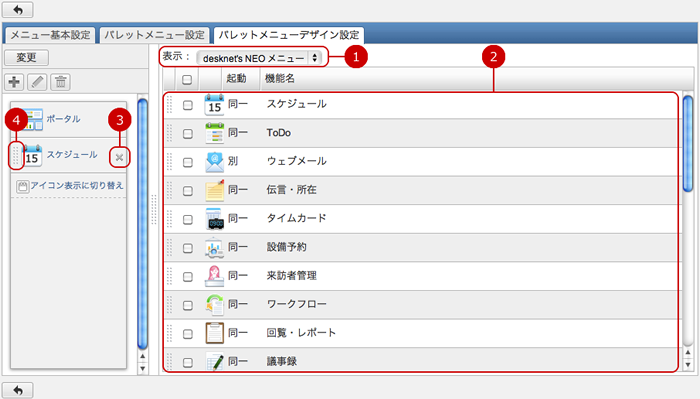
Task: Click the drag handle of palette スケジュール
Action: [16, 155]
